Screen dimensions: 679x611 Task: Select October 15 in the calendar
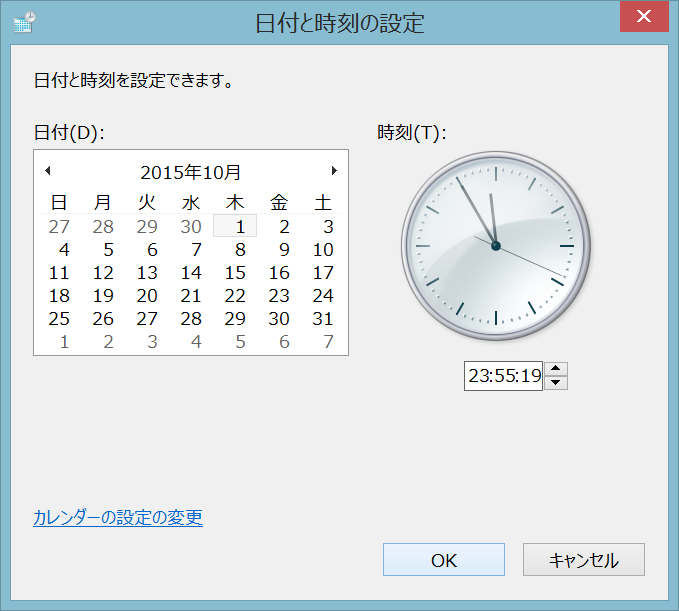[235, 273]
